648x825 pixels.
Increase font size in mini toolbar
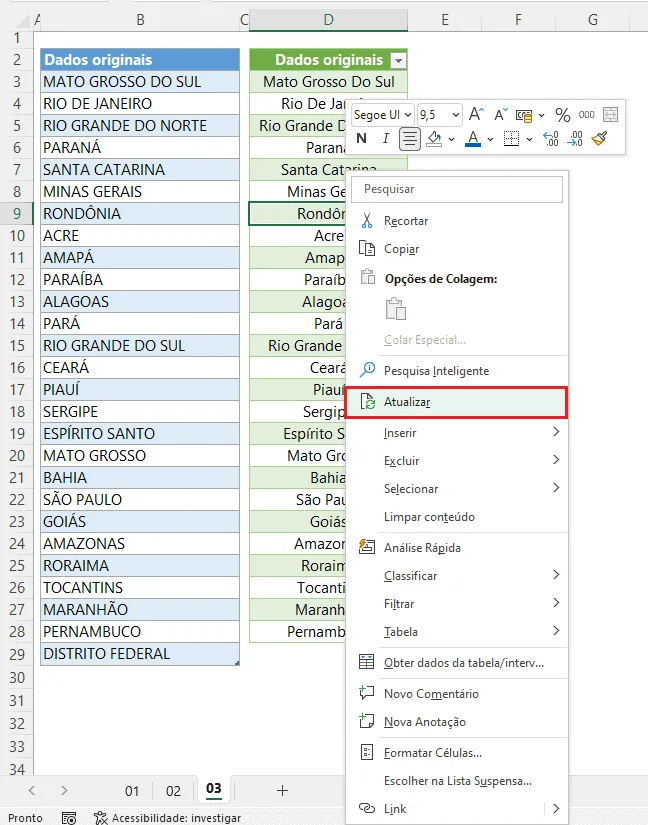pos(476,114)
